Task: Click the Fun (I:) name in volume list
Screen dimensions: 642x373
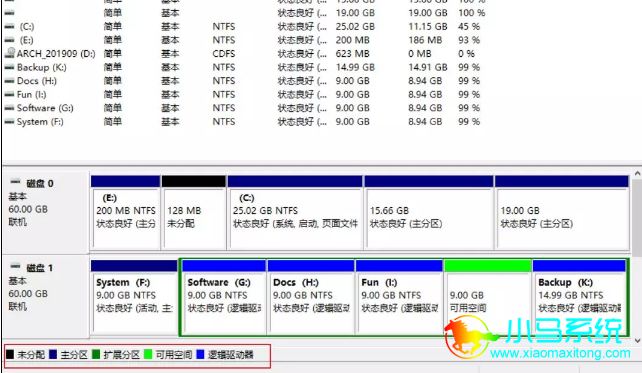Action: tap(32, 95)
